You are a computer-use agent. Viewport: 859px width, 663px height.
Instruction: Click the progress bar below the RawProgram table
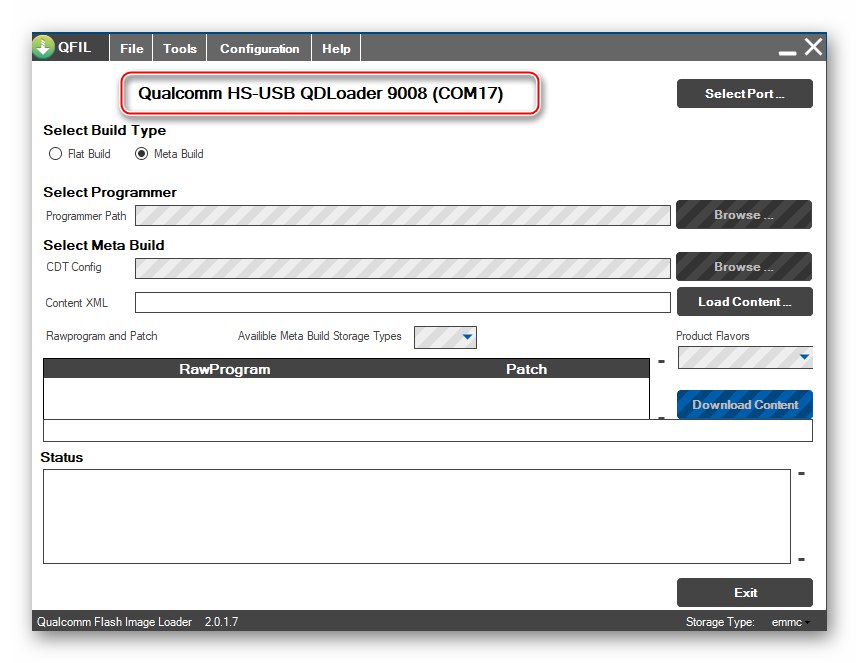[427, 431]
